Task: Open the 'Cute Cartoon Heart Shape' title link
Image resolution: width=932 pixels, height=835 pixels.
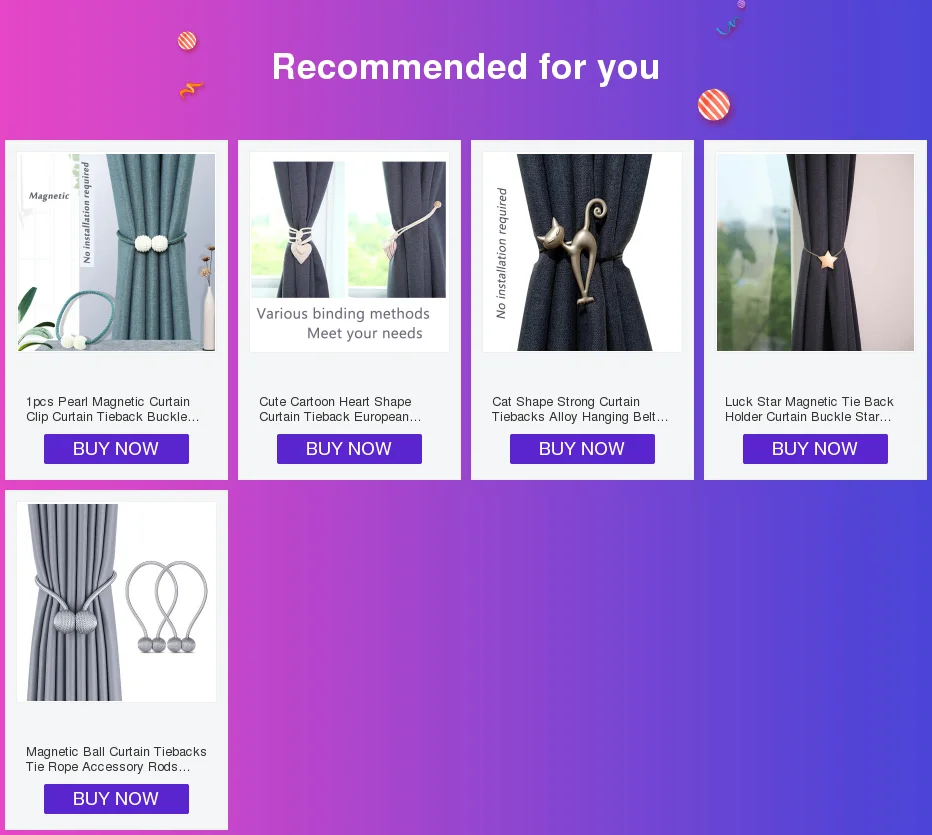Action: (x=340, y=409)
